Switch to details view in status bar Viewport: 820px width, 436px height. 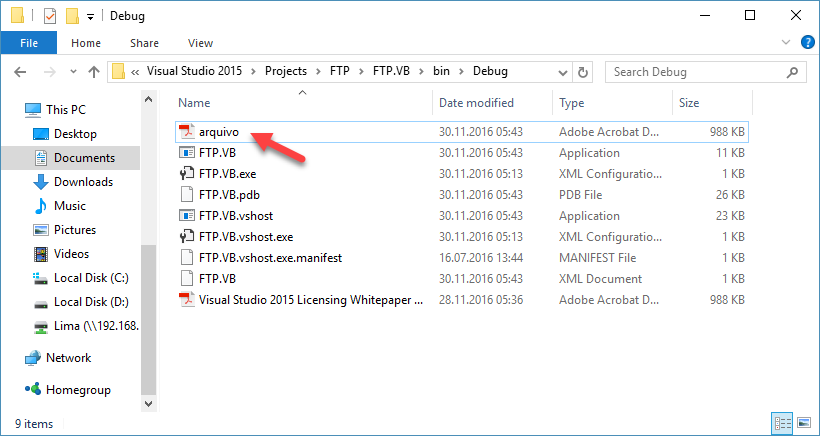[x=782, y=422]
